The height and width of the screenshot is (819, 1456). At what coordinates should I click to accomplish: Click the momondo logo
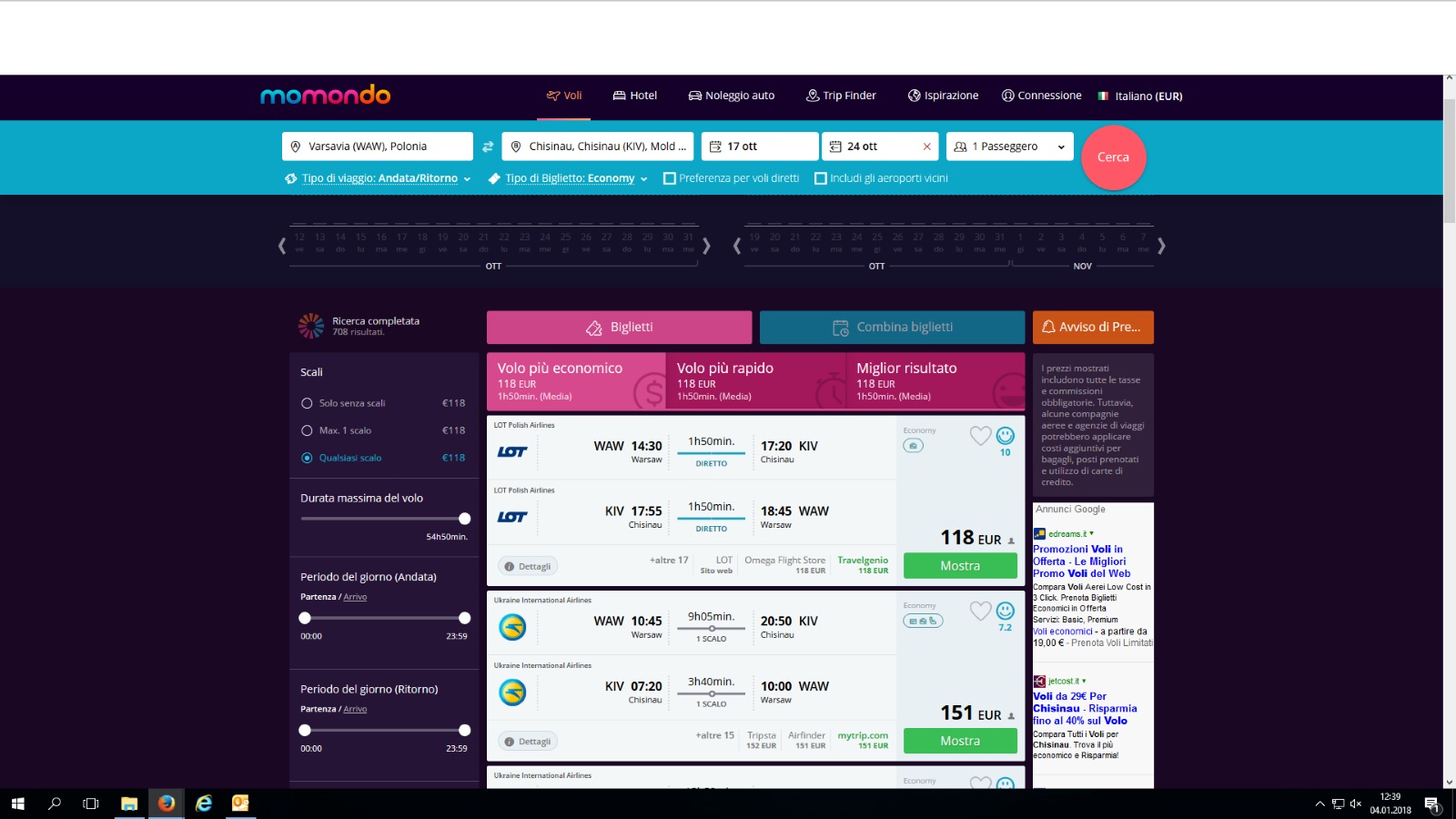pos(325,96)
